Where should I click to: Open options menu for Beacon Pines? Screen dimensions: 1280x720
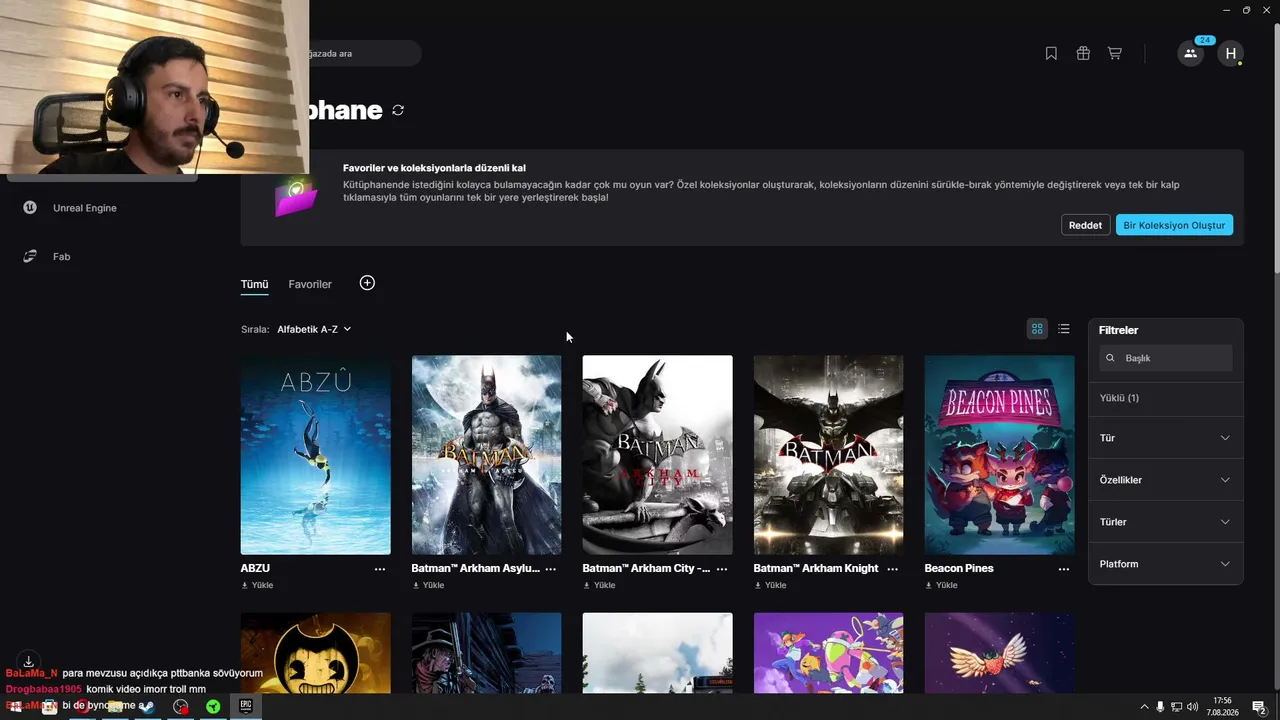pos(1064,569)
